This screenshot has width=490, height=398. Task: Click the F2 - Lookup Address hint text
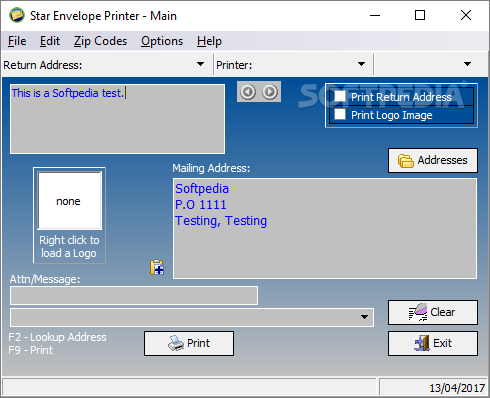(57, 337)
